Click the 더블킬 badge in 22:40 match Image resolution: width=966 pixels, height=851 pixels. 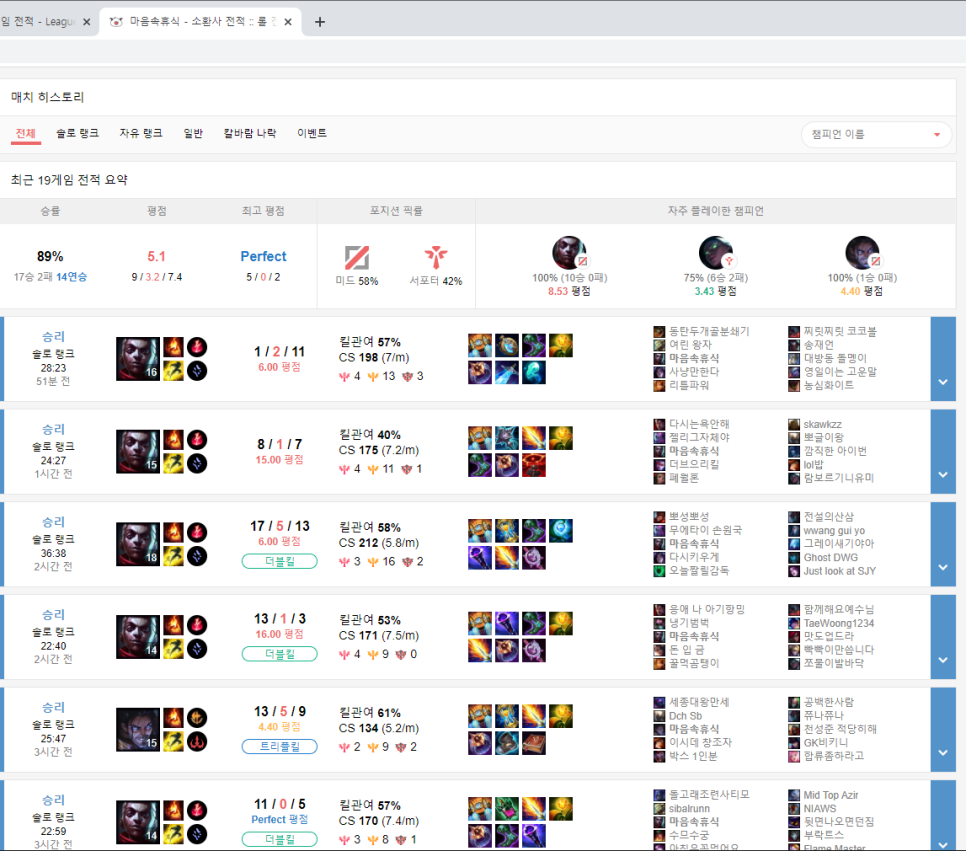point(280,654)
